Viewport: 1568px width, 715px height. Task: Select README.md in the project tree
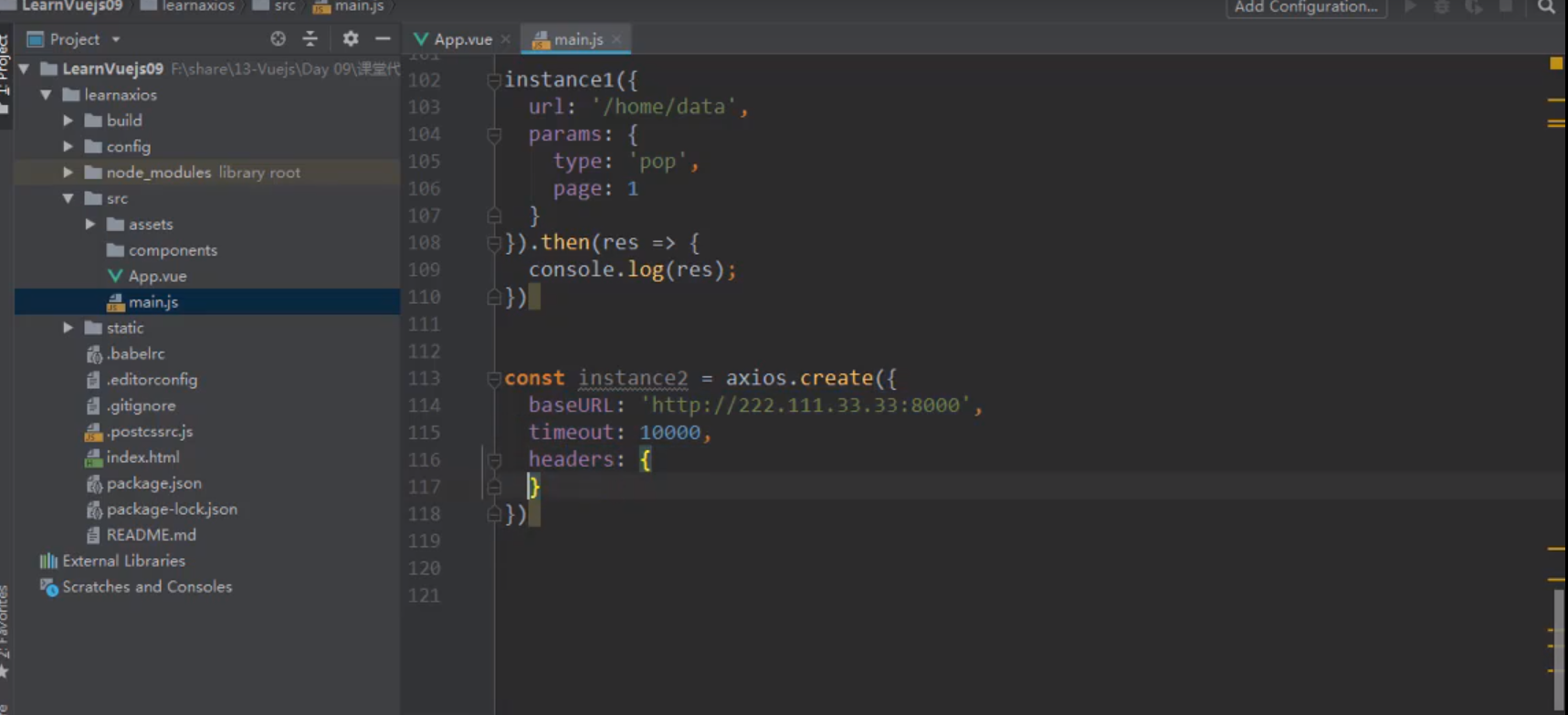[152, 535]
